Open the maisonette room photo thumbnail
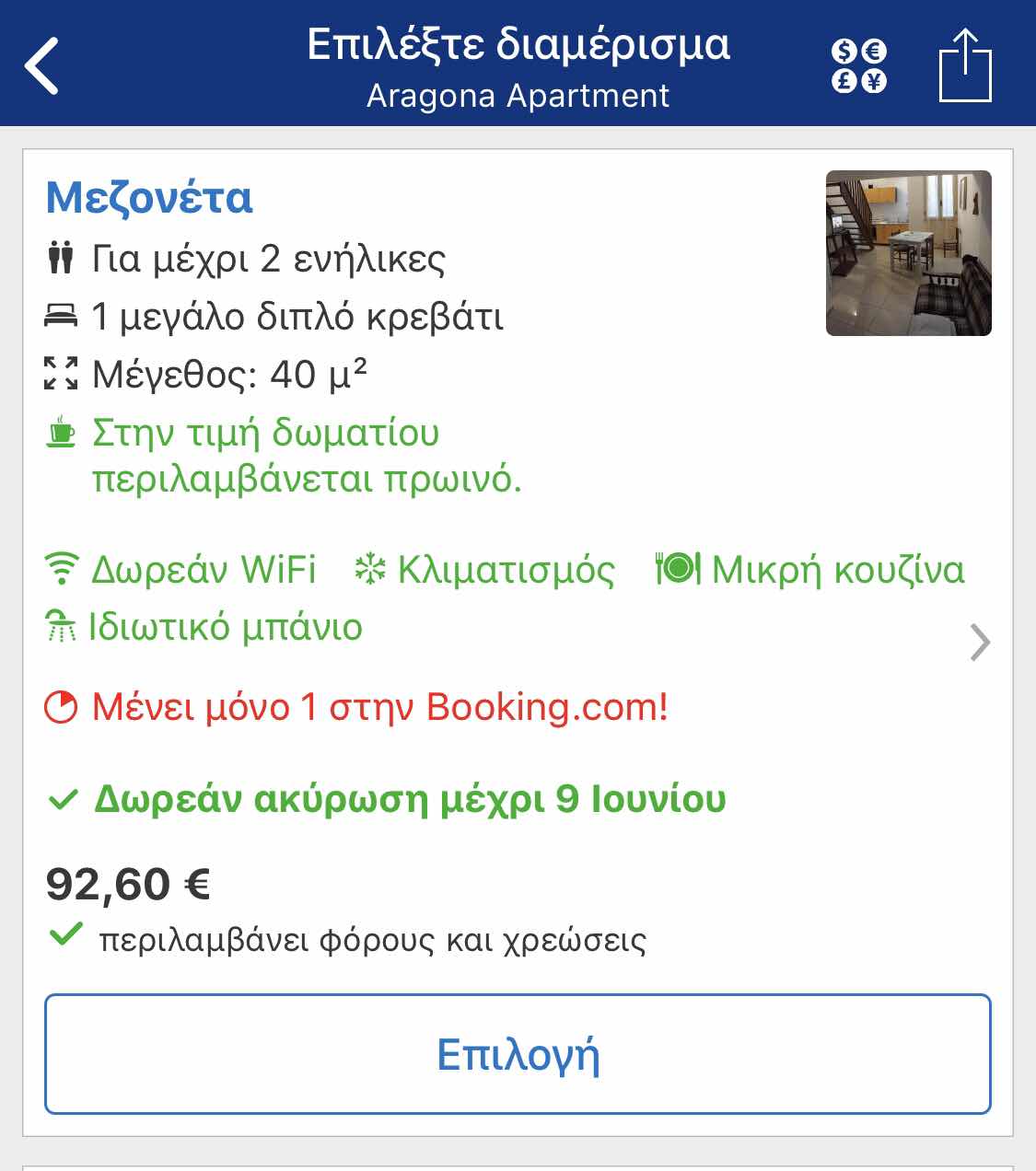This screenshot has width=1036, height=1171. (909, 253)
